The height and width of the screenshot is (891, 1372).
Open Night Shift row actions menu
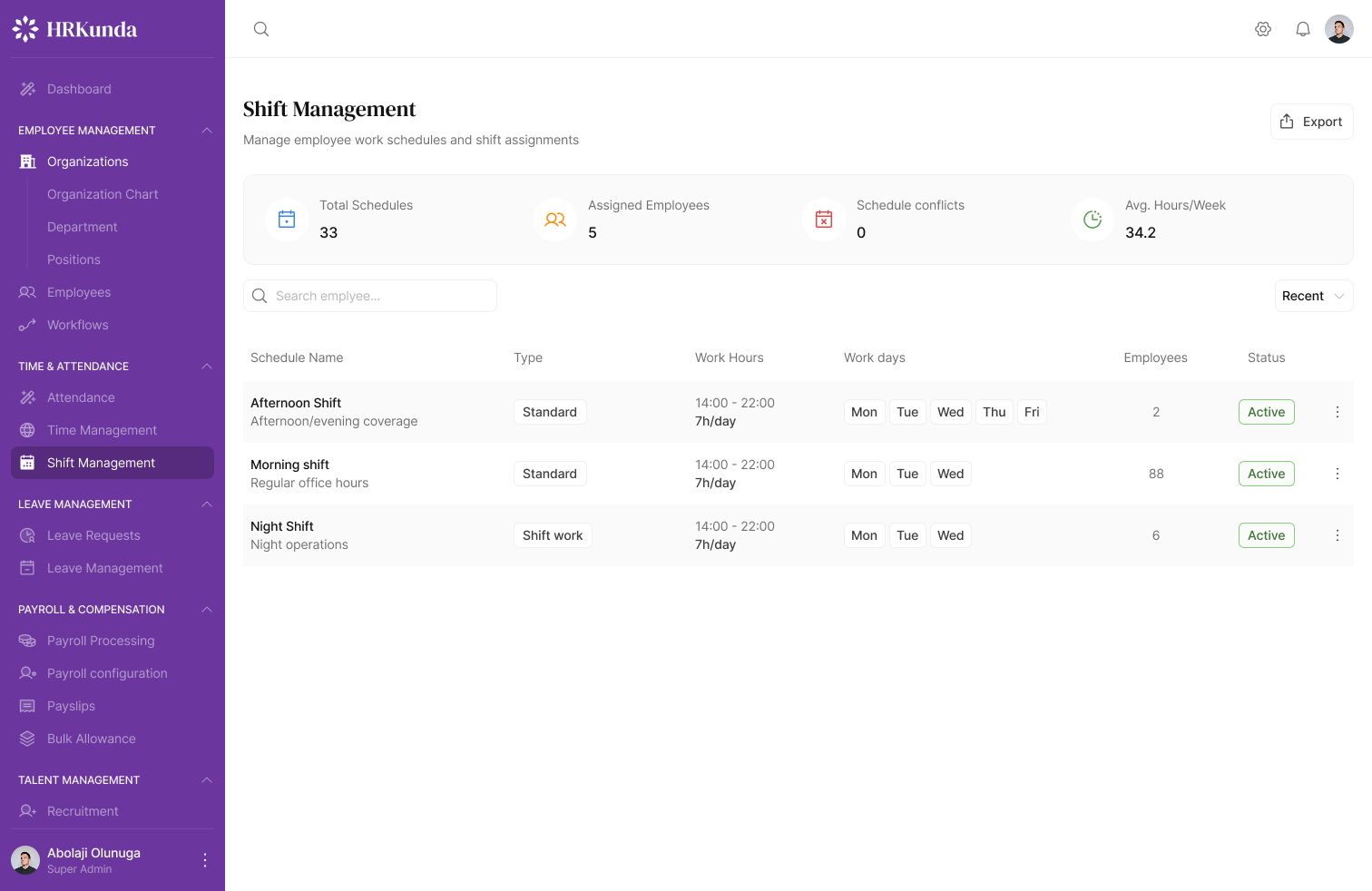(x=1337, y=535)
